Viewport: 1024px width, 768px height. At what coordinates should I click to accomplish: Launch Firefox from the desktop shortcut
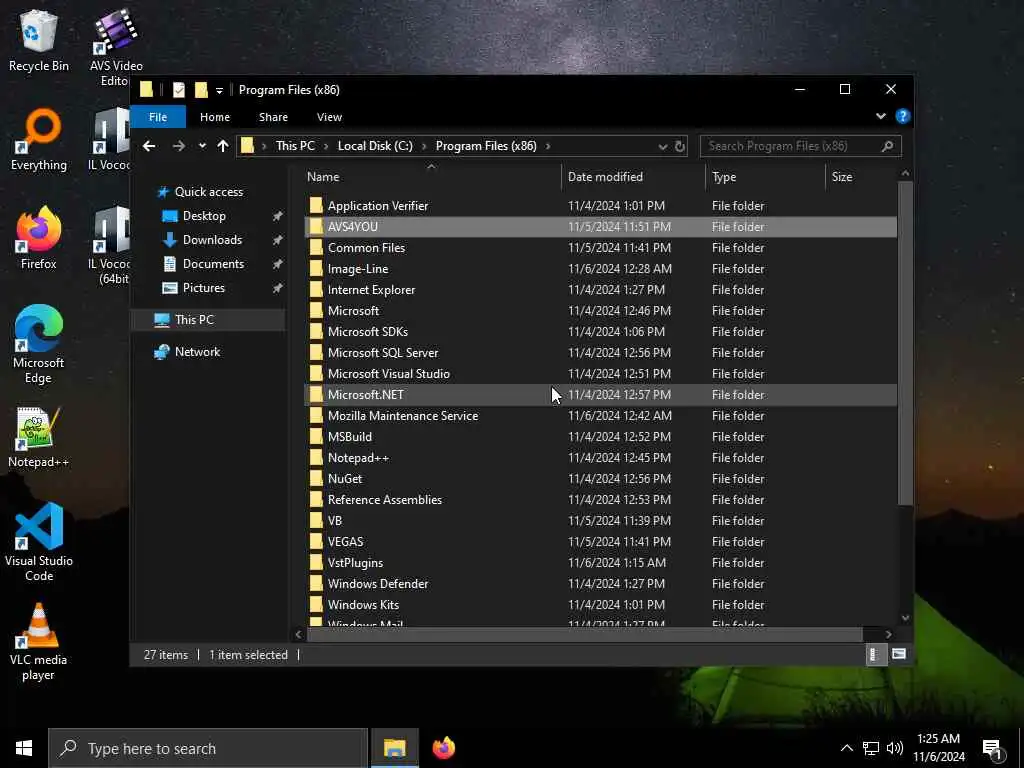coord(39,238)
